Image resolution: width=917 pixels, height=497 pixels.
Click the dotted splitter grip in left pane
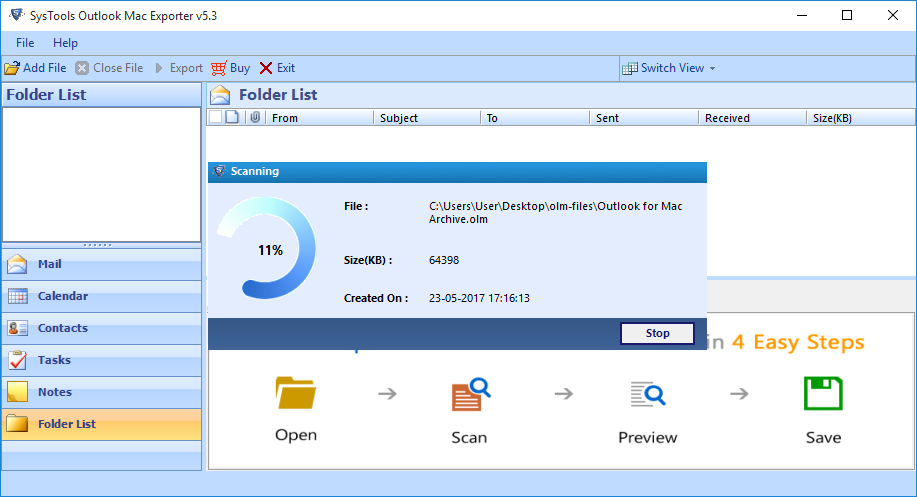(x=97, y=245)
